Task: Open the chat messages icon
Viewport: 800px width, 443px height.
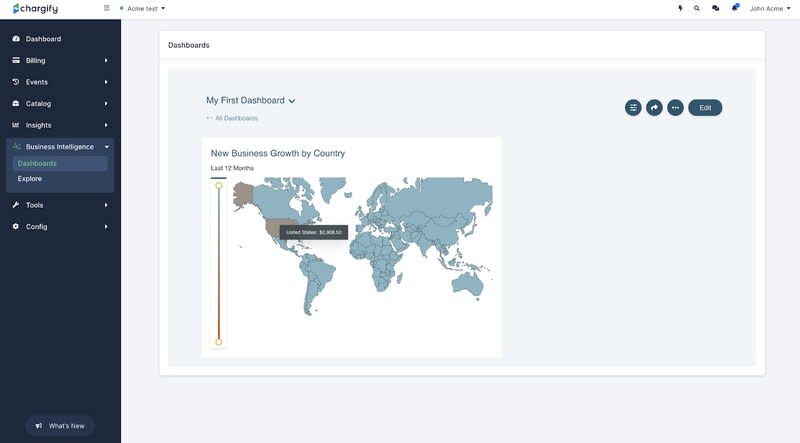Action: (x=715, y=8)
